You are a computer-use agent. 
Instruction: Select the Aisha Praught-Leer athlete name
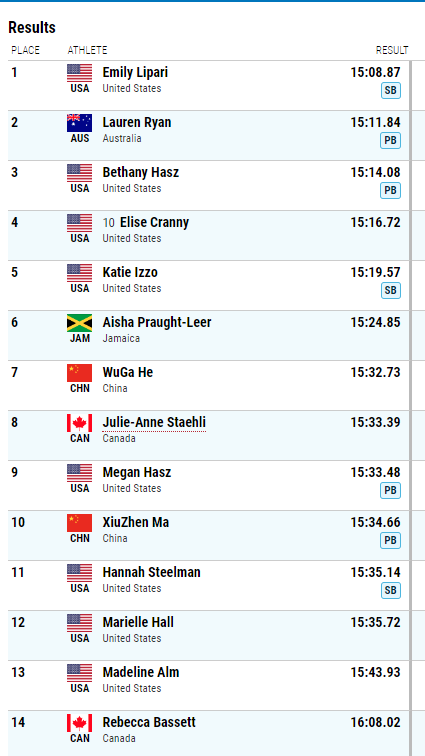[x=157, y=323]
